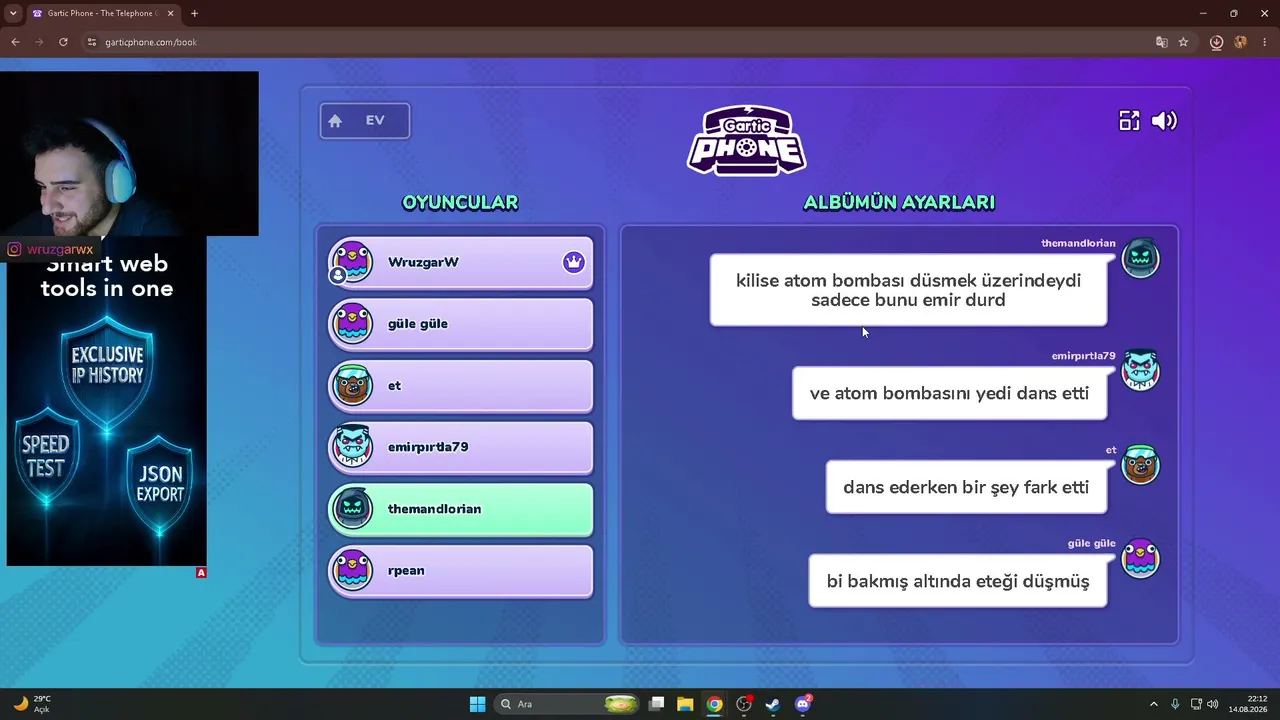Click the EV home button

365,121
